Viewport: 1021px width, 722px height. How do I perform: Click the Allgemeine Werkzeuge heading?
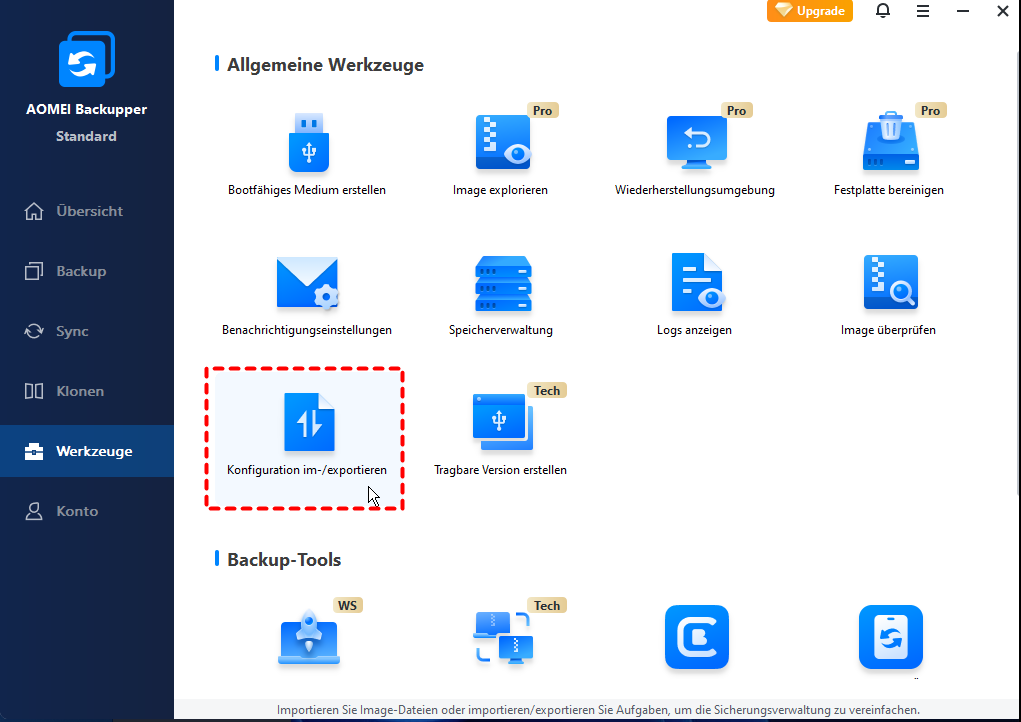325,65
